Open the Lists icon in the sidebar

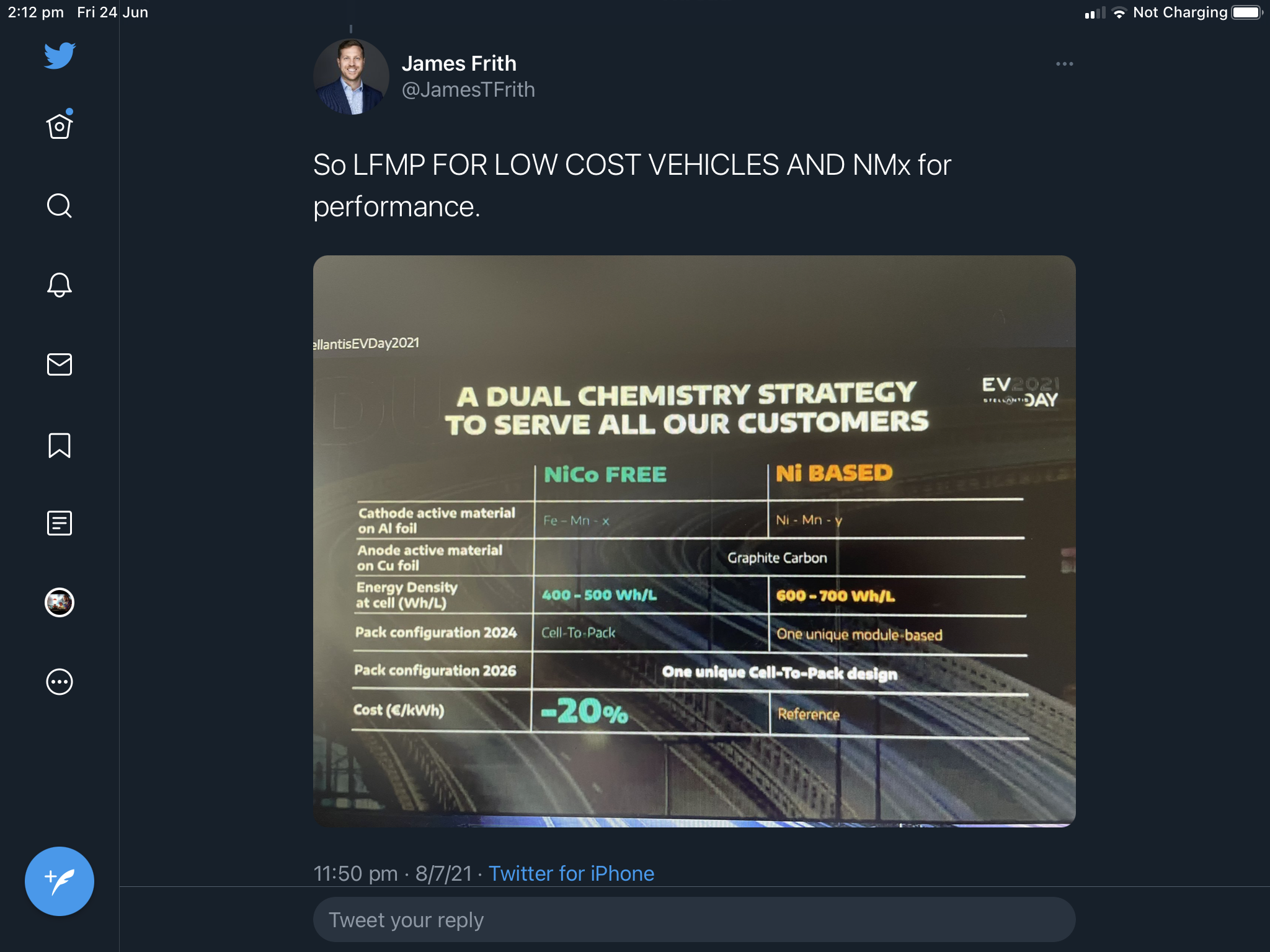pyautogui.click(x=60, y=523)
